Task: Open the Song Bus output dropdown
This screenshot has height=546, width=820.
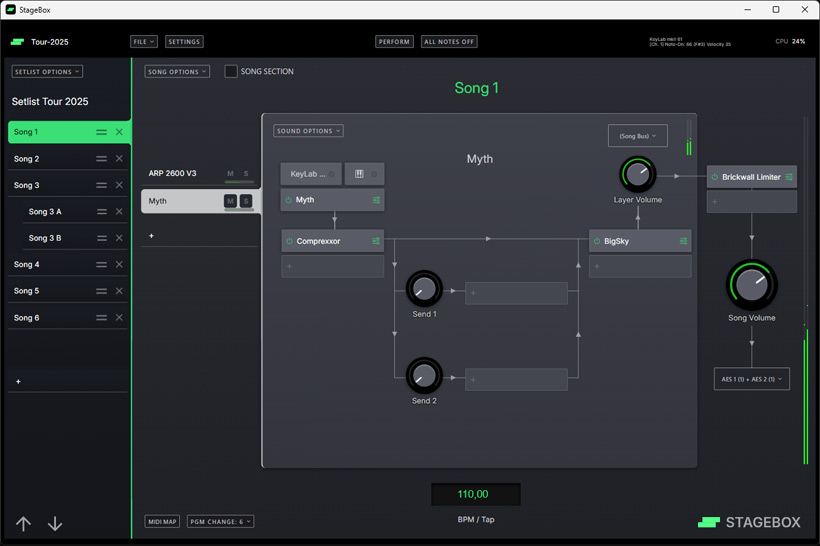Action: (x=637, y=136)
